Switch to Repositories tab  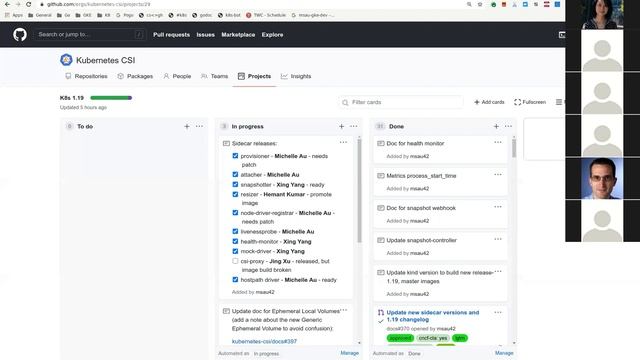86,76
